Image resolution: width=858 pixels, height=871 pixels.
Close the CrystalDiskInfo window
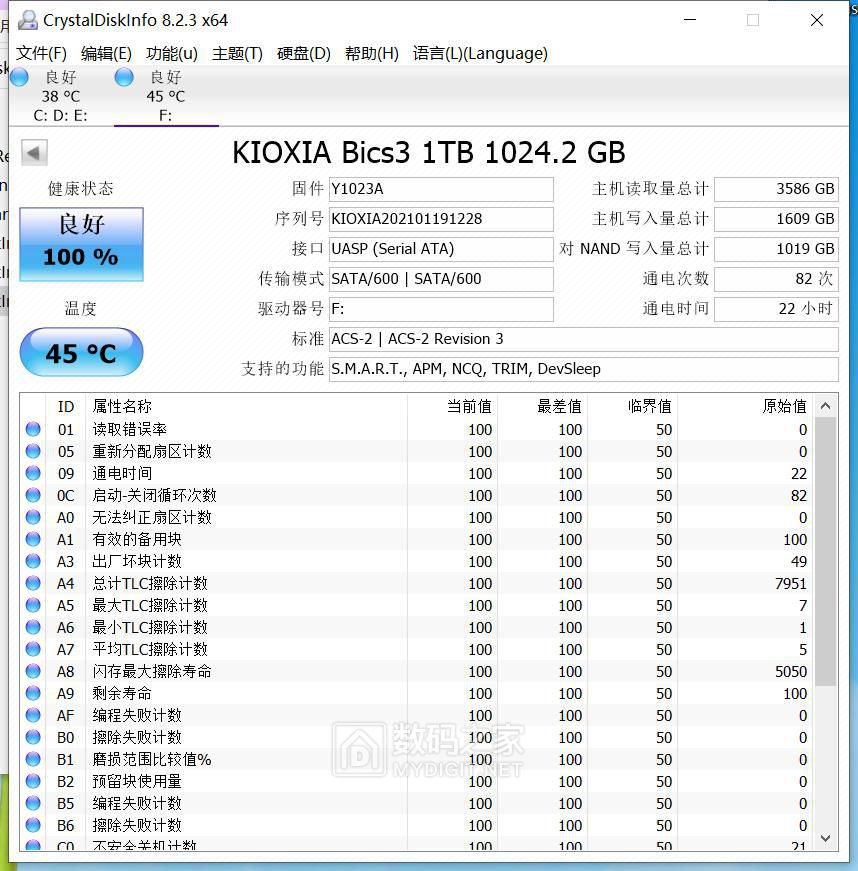tap(817, 21)
